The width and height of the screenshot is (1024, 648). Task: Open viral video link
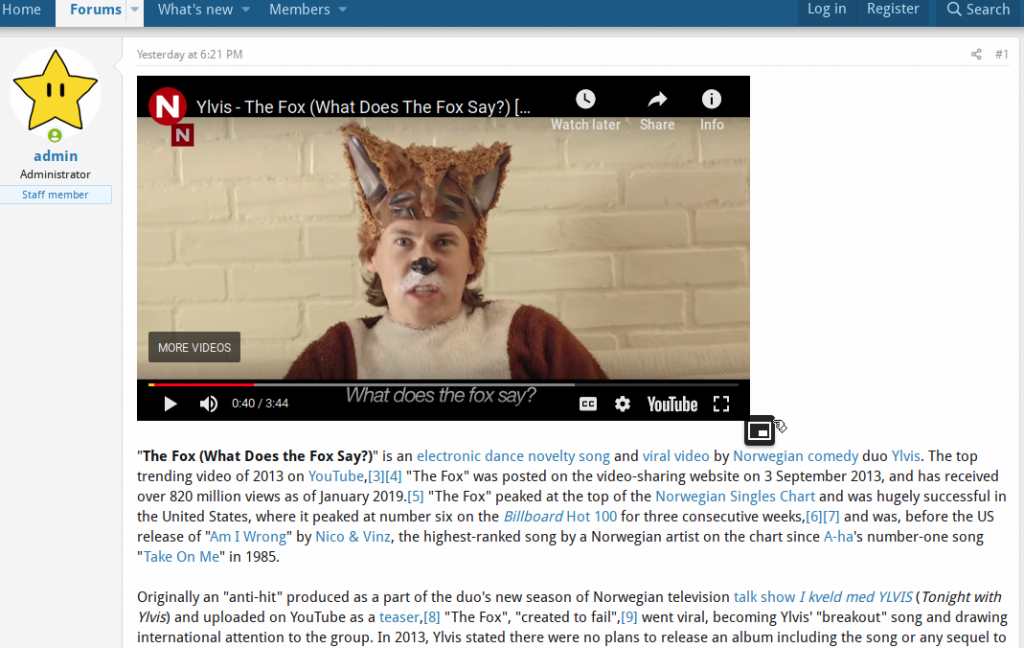pos(676,456)
